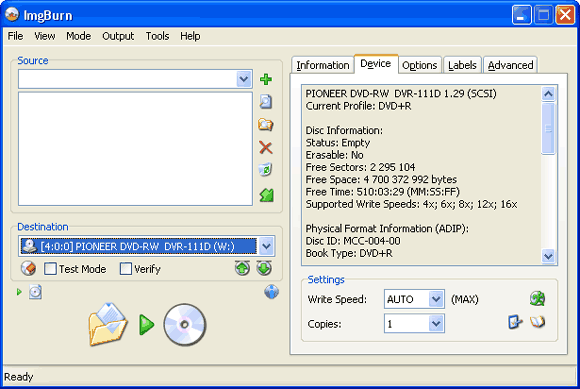Click the green plus Browse for file icon
580x389 pixels.
pyautogui.click(x=266, y=79)
